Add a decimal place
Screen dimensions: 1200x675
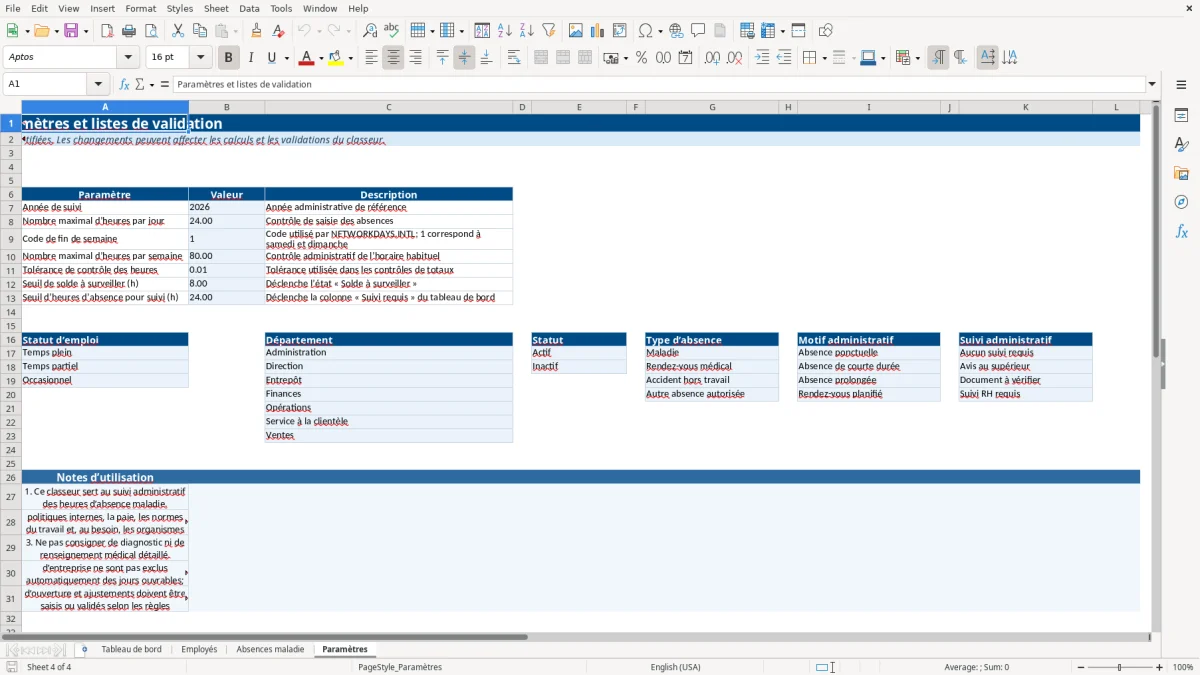coord(713,58)
